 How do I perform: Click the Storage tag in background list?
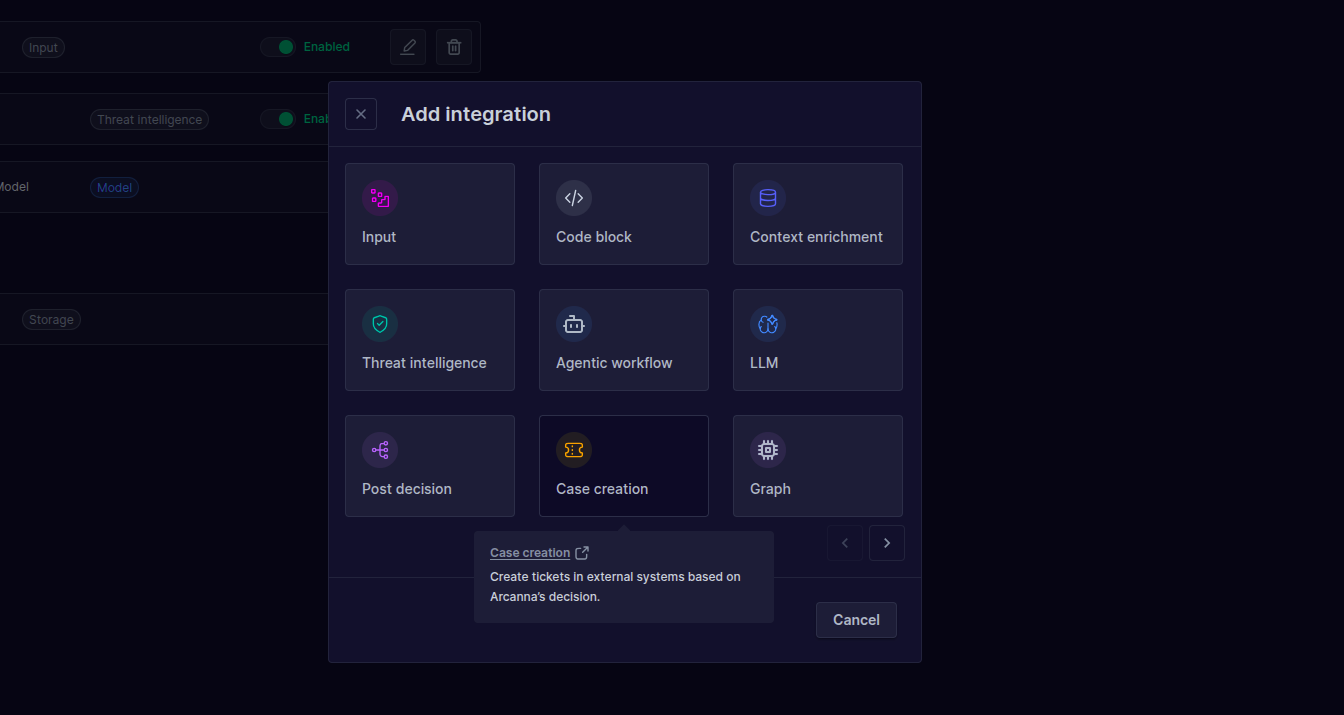point(51,320)
